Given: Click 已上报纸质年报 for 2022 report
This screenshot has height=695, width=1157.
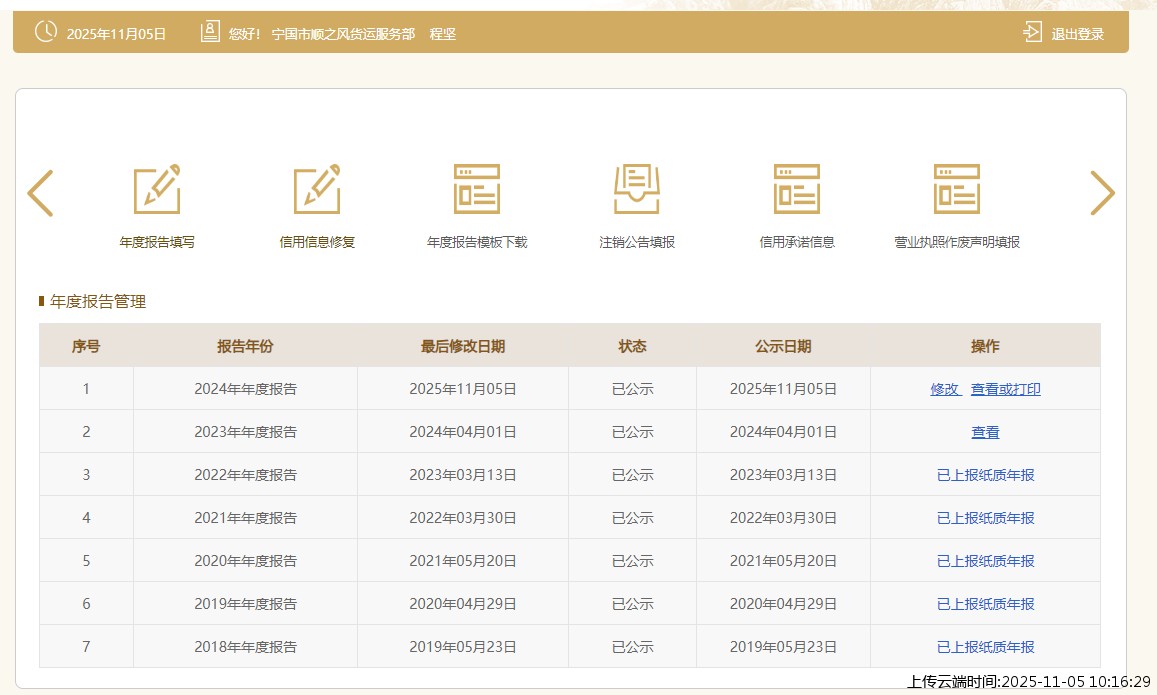Looking at the screenshot, I should (985, 475).
